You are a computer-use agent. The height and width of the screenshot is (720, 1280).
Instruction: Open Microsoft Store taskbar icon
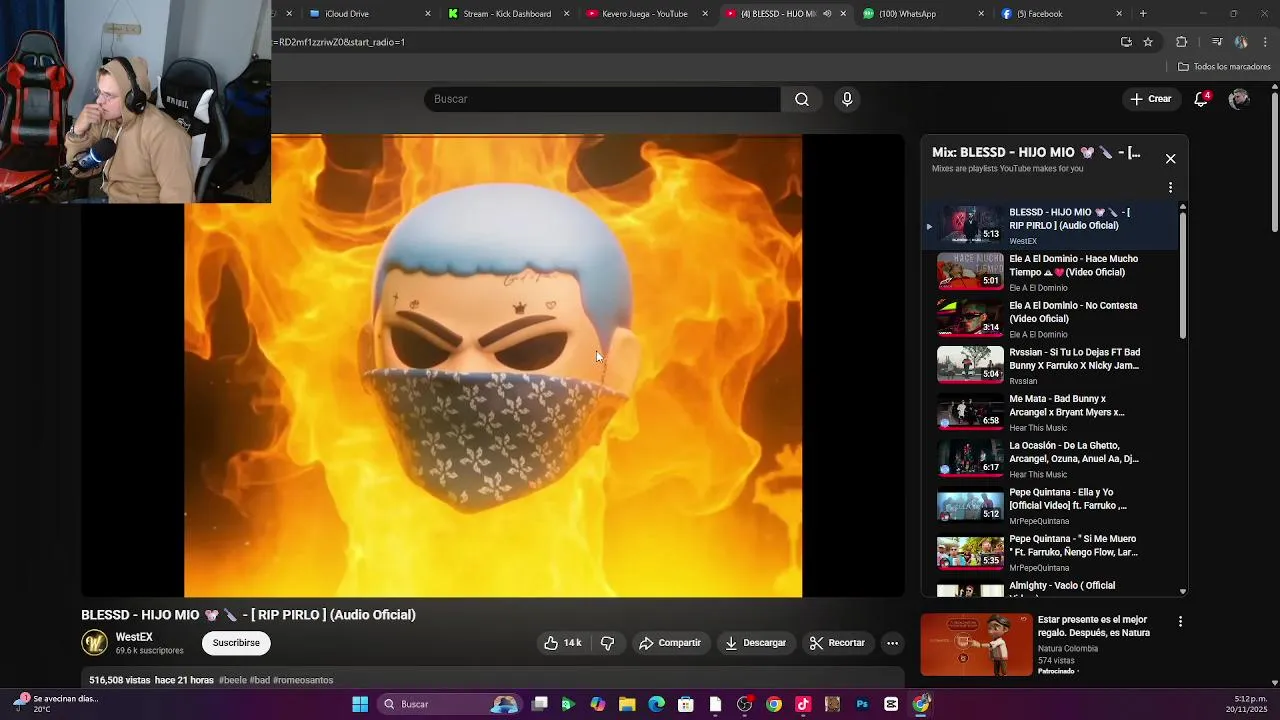[686, 704]
